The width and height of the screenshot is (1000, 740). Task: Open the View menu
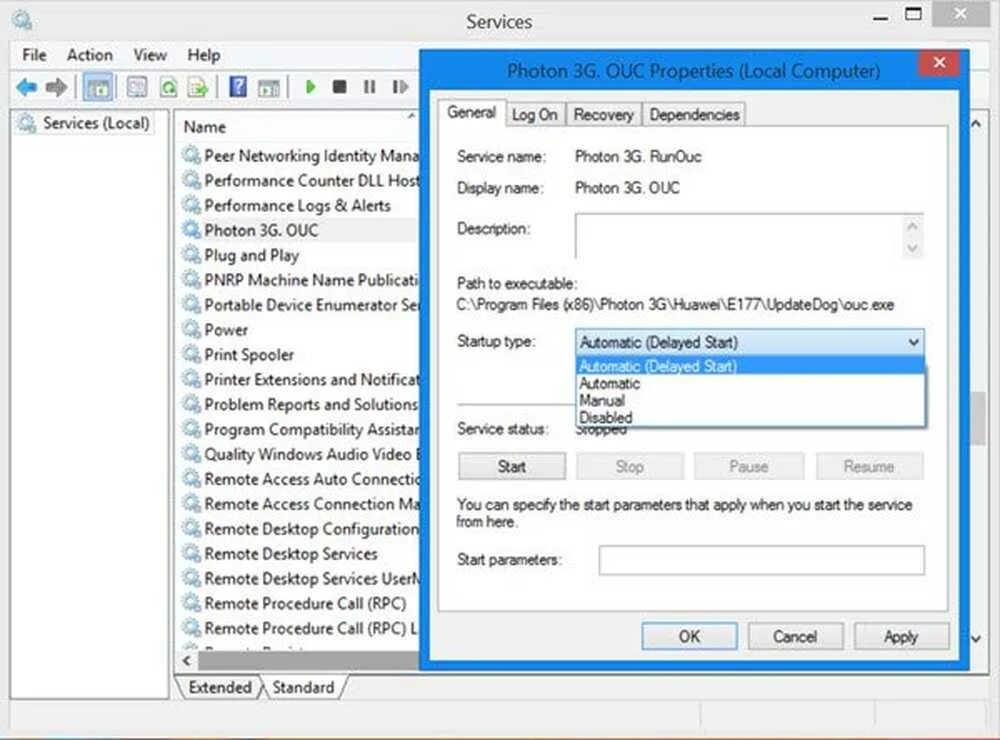click(x=150, y=55)
